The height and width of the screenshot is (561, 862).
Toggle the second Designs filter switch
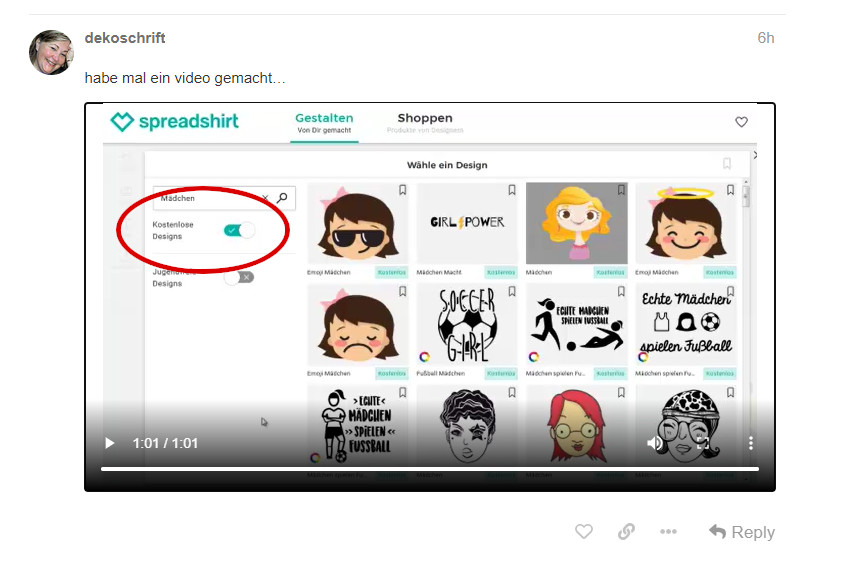coord(239,277)
